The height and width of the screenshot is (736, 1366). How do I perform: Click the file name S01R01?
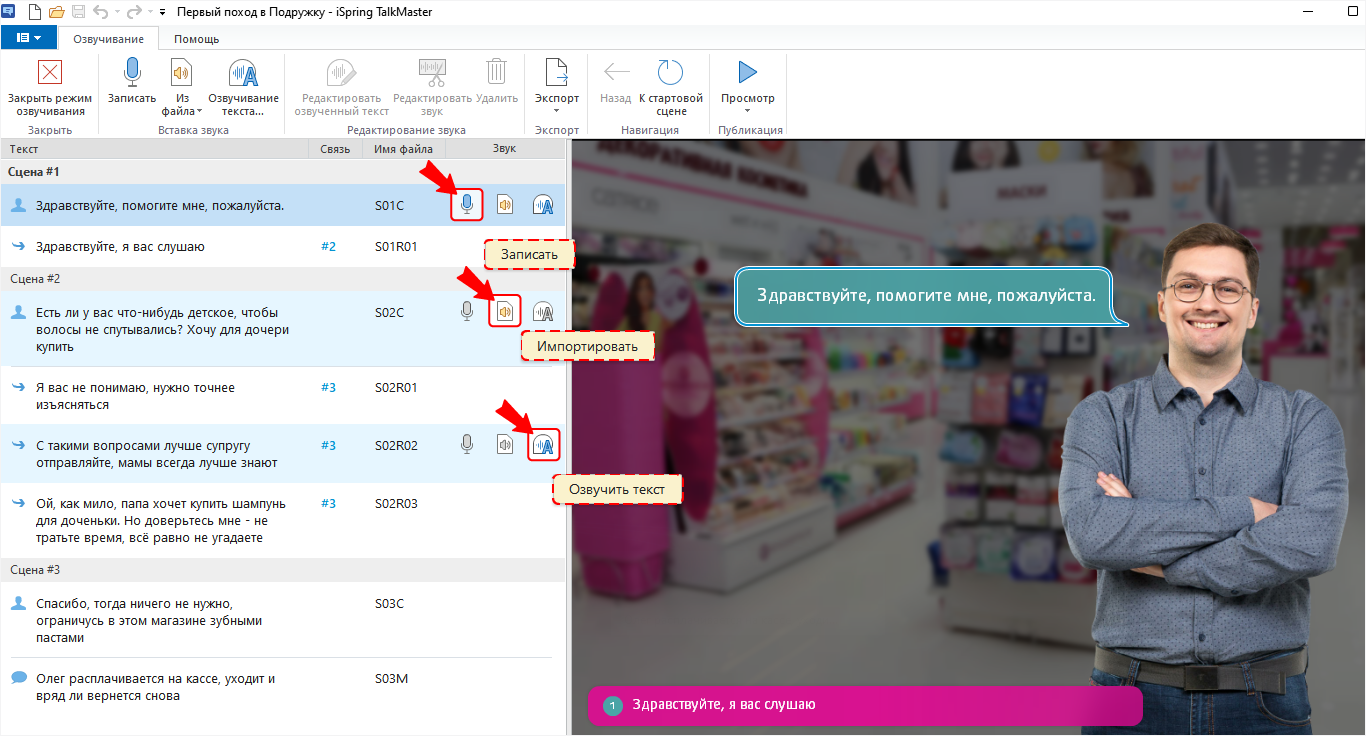pyautogui.click(x=396, y=246)
